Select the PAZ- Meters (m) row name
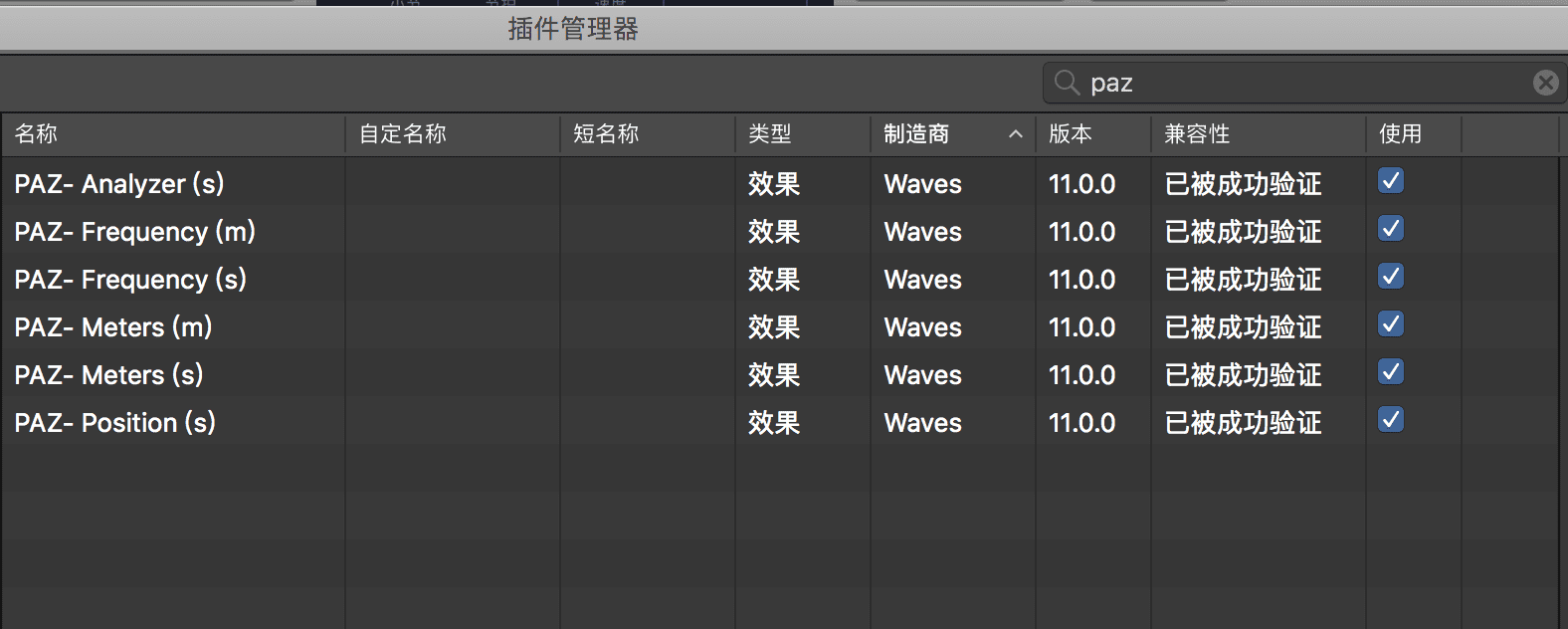The image size is (1568, 629). (113, 327)
